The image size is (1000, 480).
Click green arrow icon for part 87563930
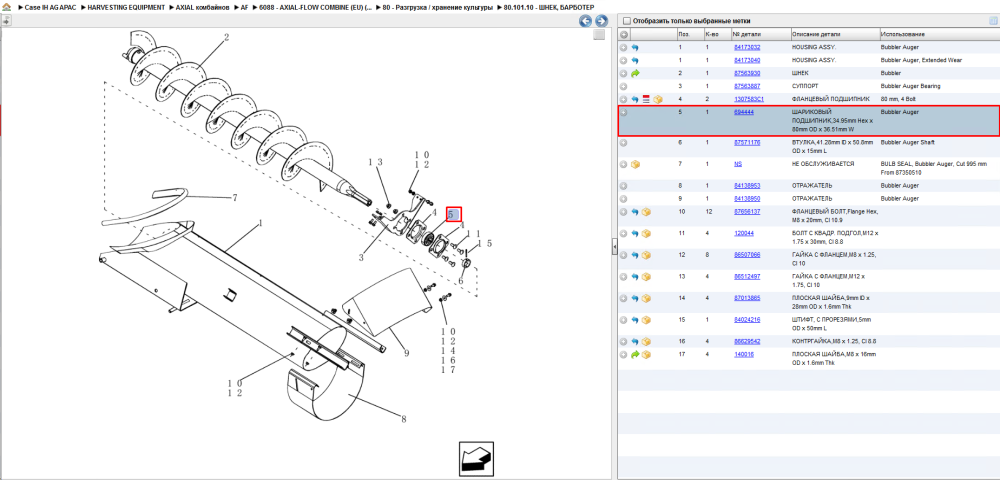[x=635, y=73]
